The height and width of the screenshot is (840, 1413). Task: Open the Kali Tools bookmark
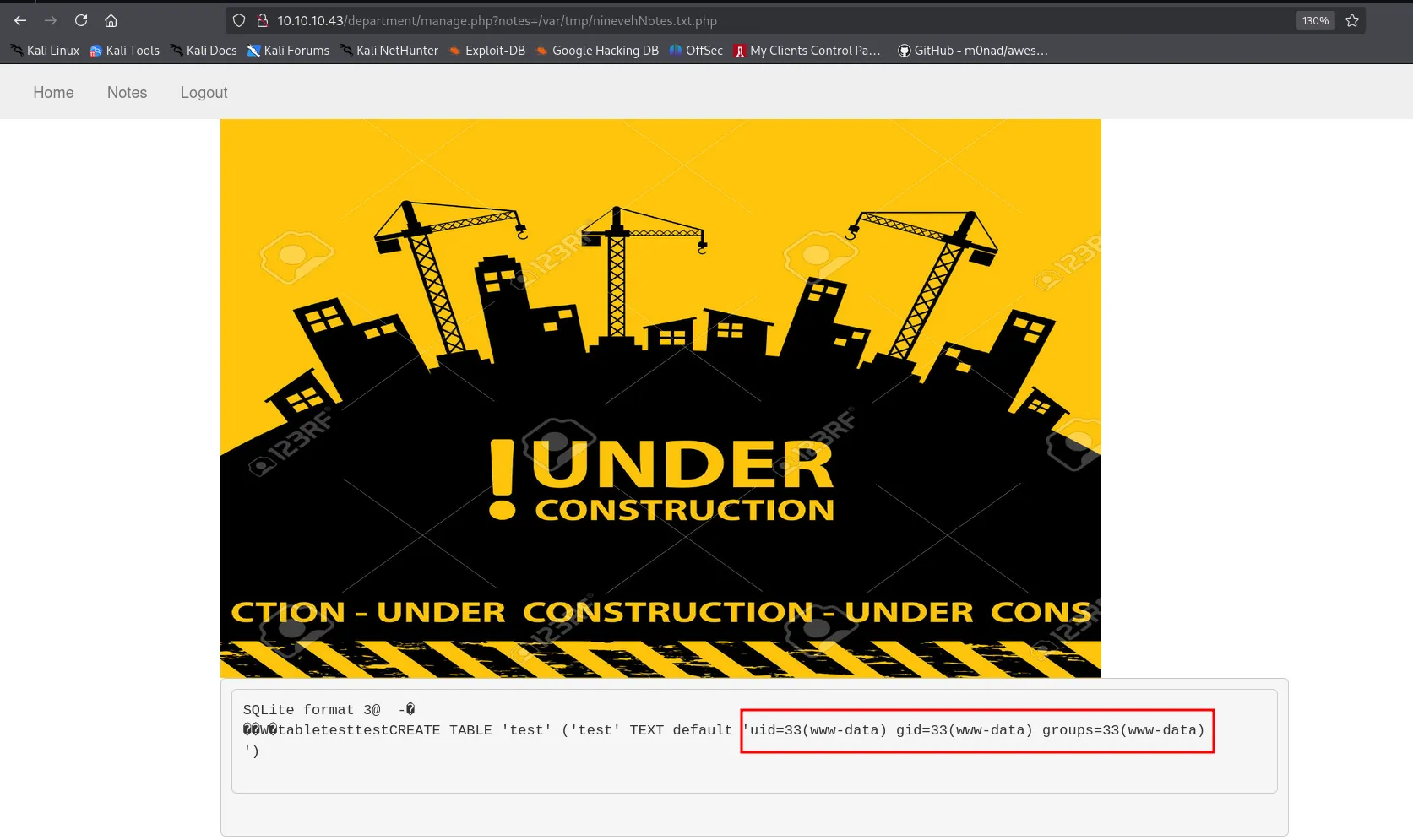click(125, 51)
